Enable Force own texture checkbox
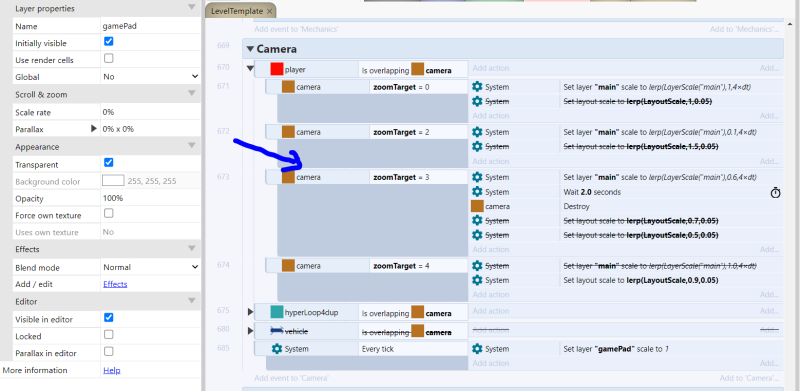This screenshot has height=391, width=800. (x=108, y=213)
